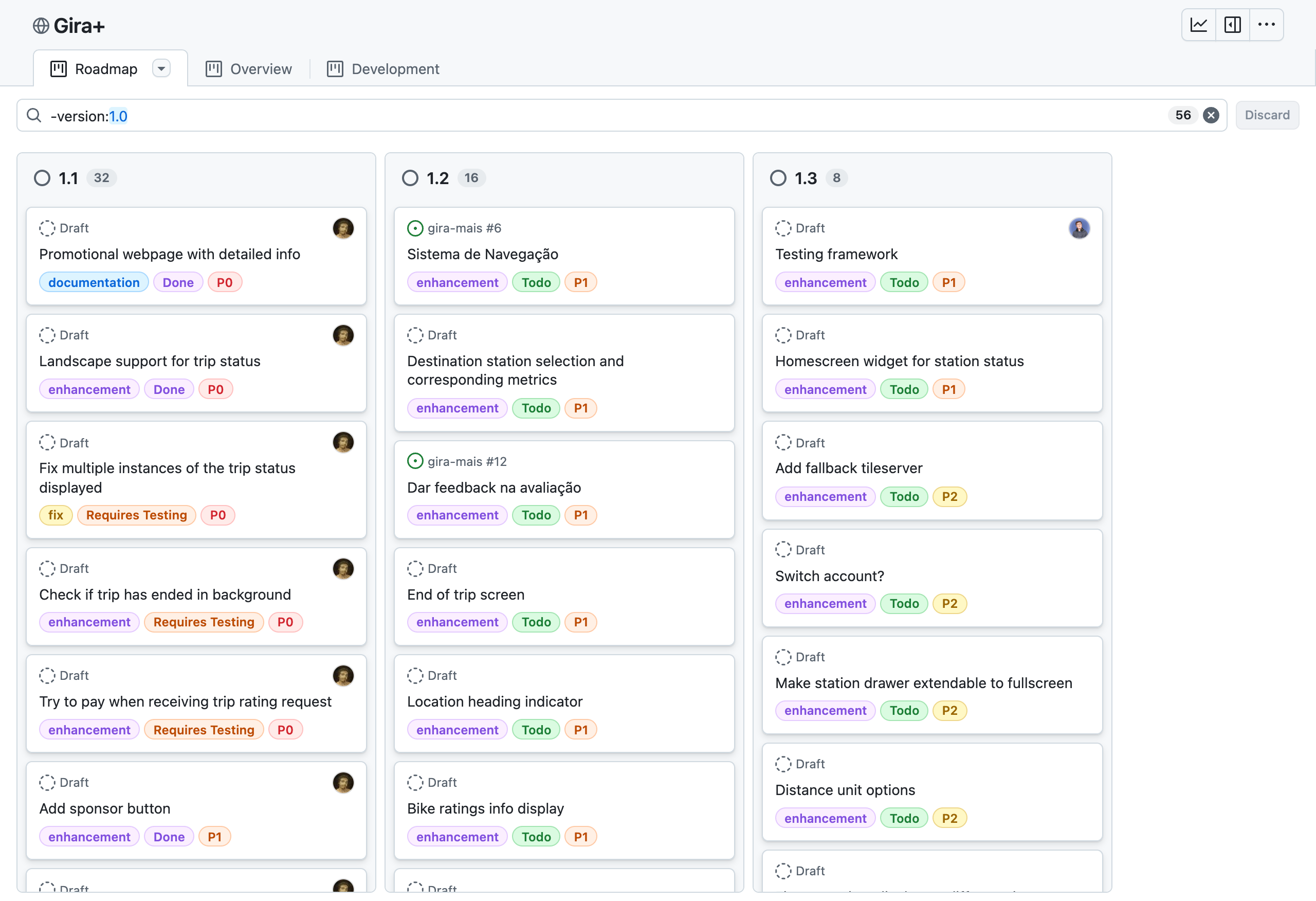Click draft icon on Location heading indicator card

415,675
